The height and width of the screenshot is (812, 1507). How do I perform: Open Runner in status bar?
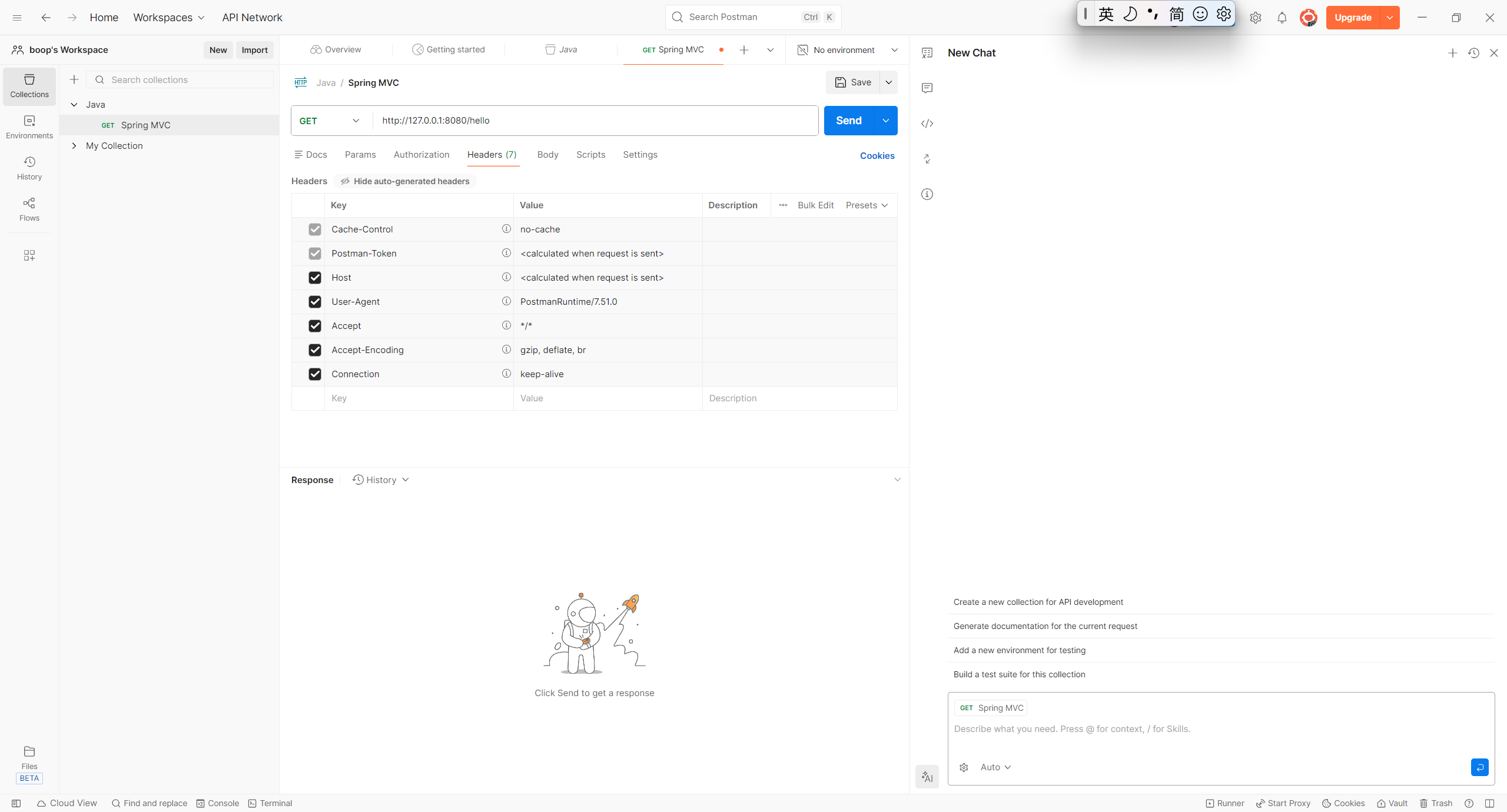[1224, 803]
